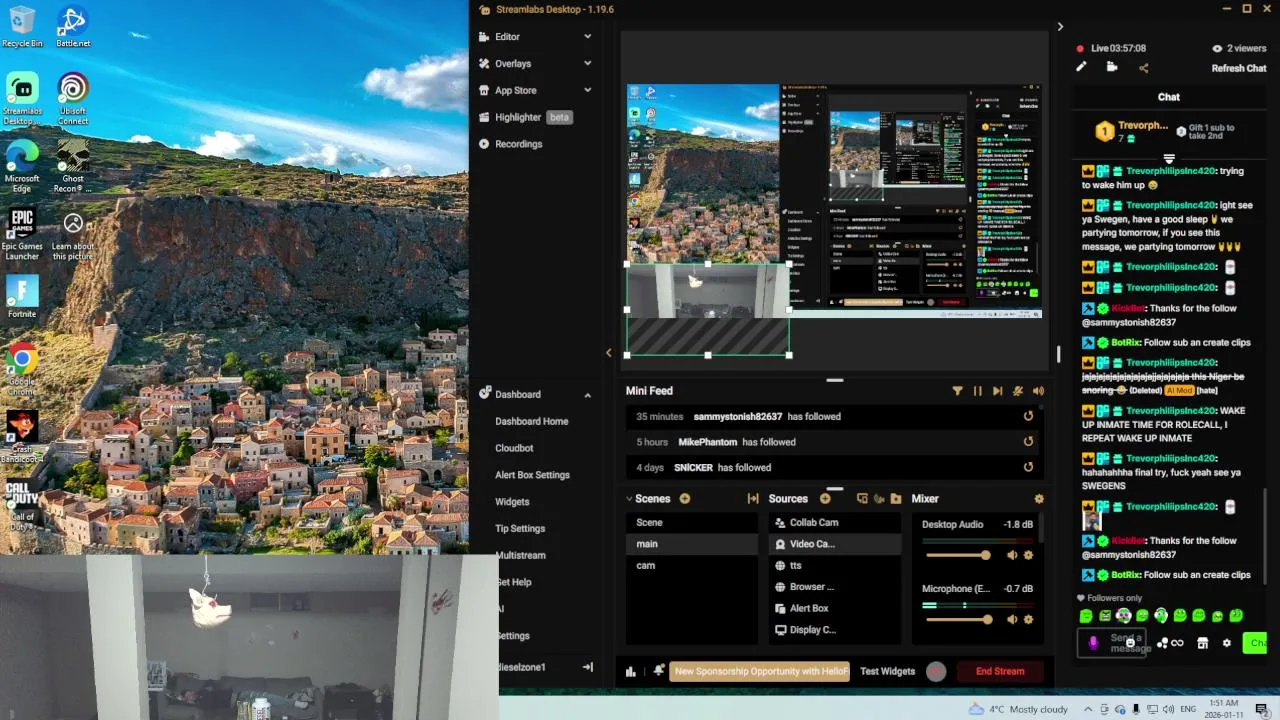Click Refresh Chat
The image size is (1280, 720).
pyautogui.click(x=1239, y=68)
